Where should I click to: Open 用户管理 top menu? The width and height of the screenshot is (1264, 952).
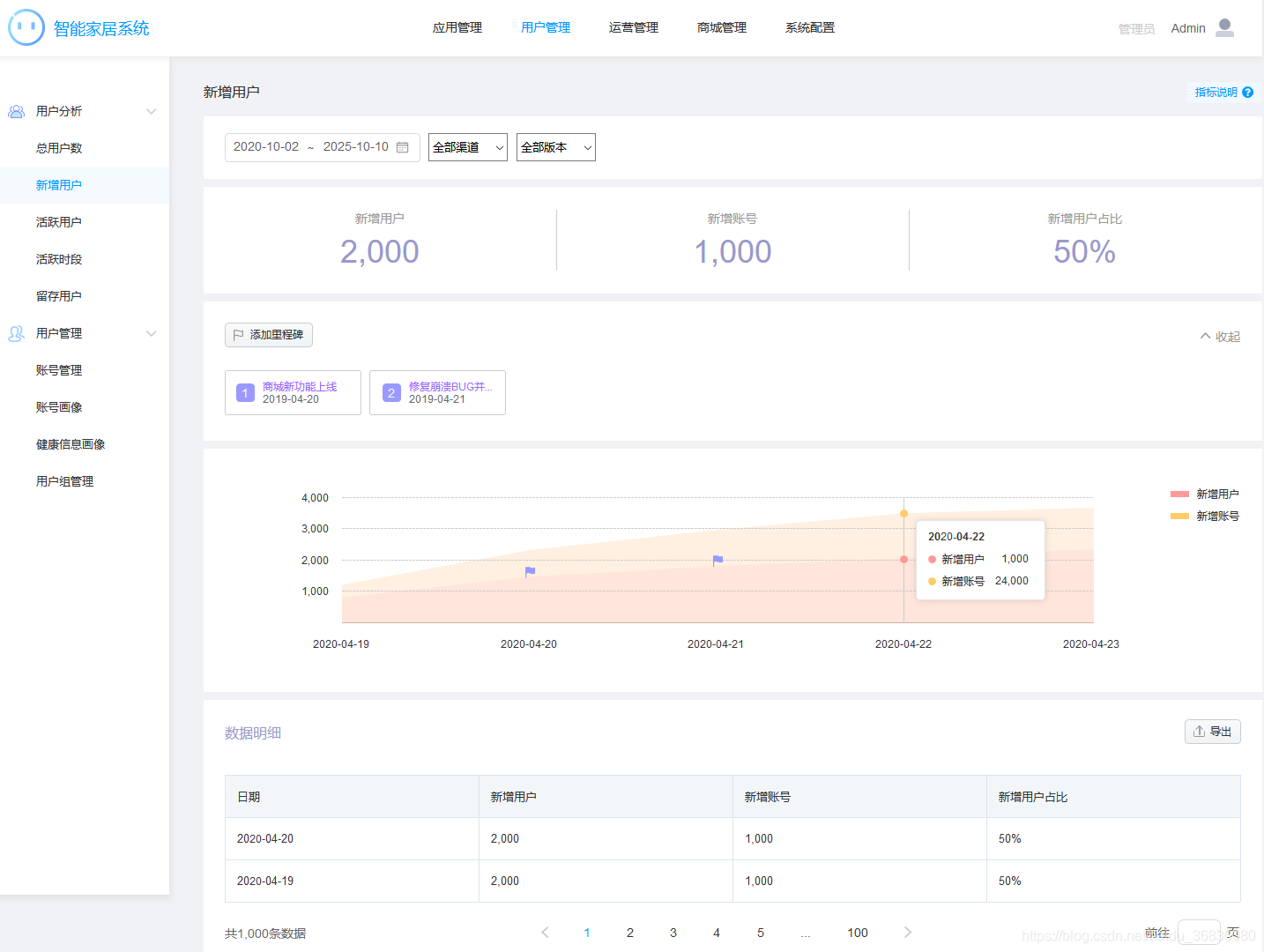(546, 28)
